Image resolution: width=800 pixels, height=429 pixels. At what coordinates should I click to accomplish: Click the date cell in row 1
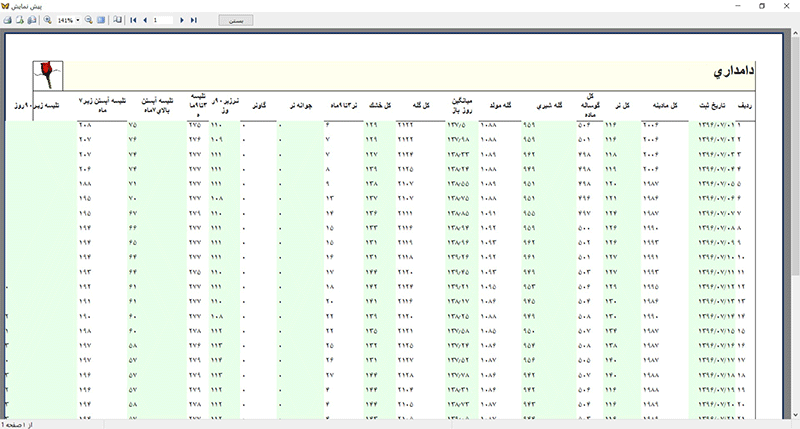(717, 124)
